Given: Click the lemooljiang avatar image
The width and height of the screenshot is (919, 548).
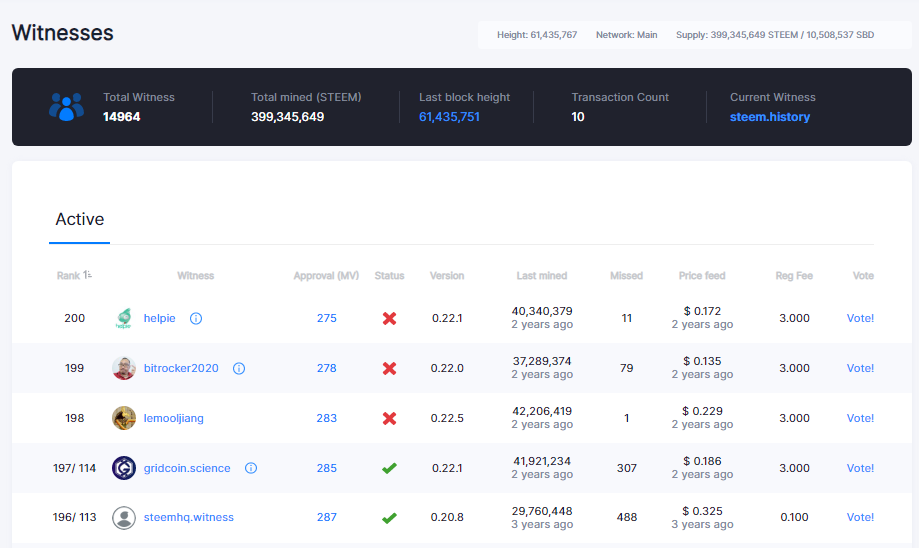Looking at the screenshot, I should tap(124, 418).
